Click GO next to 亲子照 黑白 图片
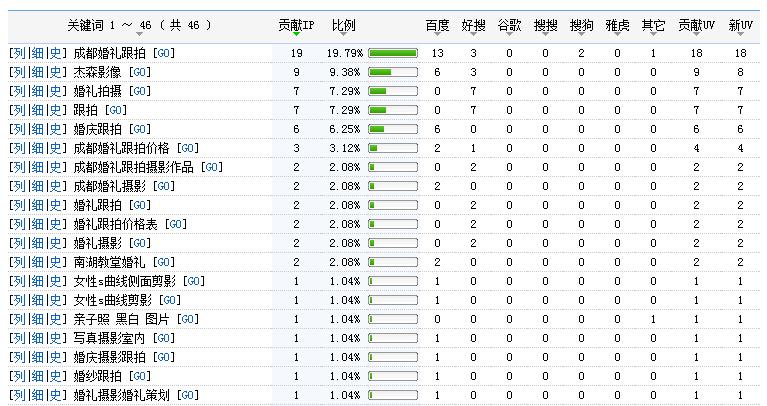The image size is (767, 406). (x=189, y=319)
